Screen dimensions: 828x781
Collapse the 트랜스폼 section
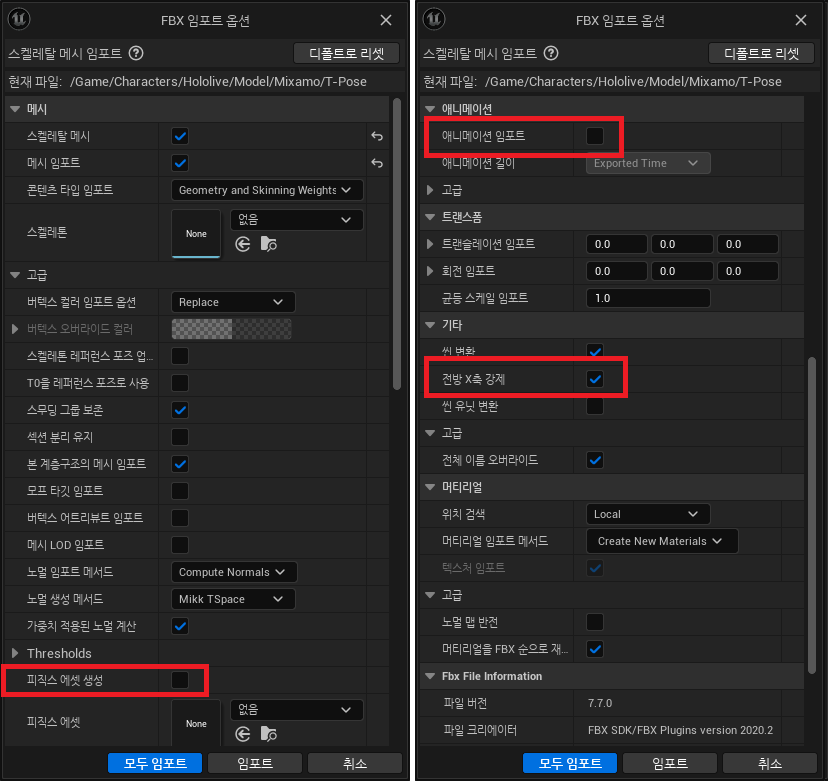click(430, 217)
